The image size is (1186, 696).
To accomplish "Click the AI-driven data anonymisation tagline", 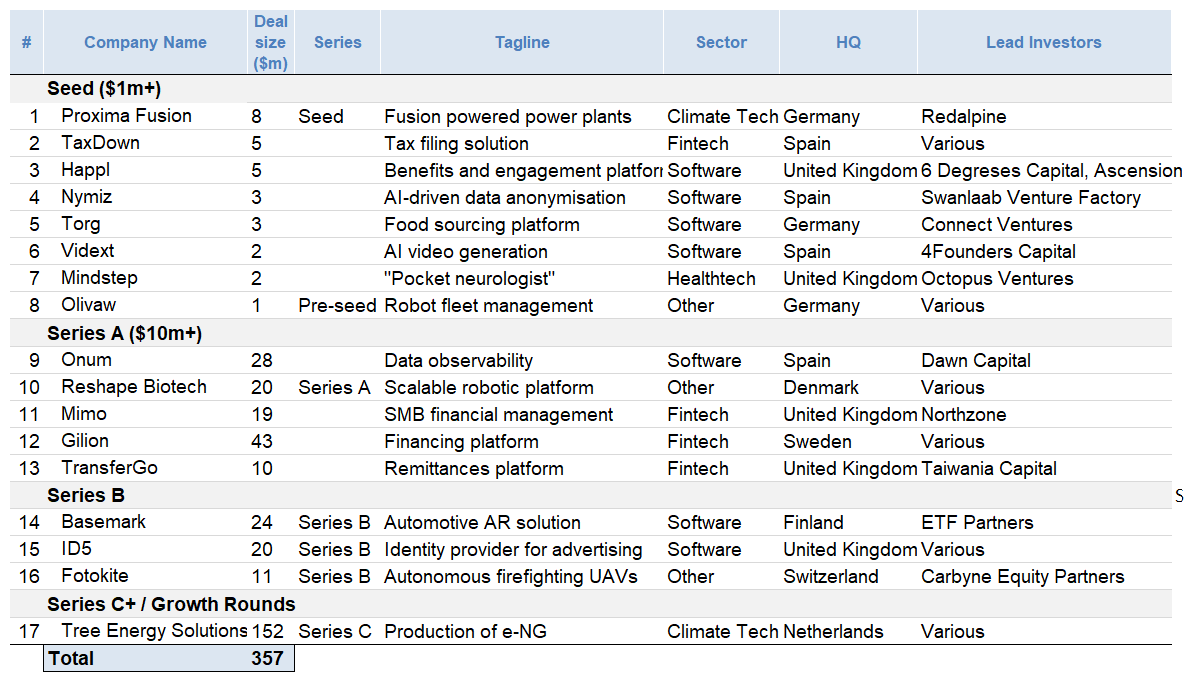I will [505, 197].
